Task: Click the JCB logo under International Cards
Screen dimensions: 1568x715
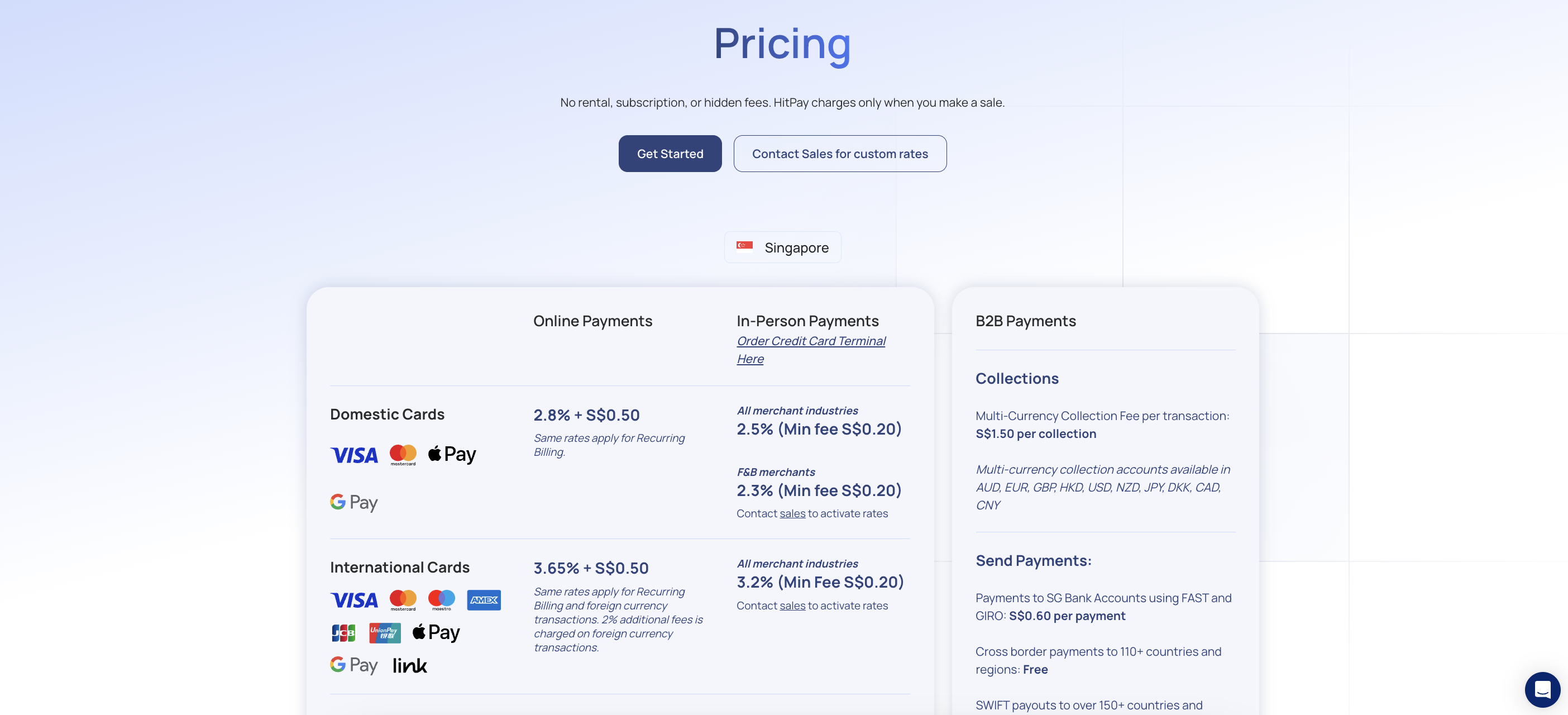Action: pos(343,633)
